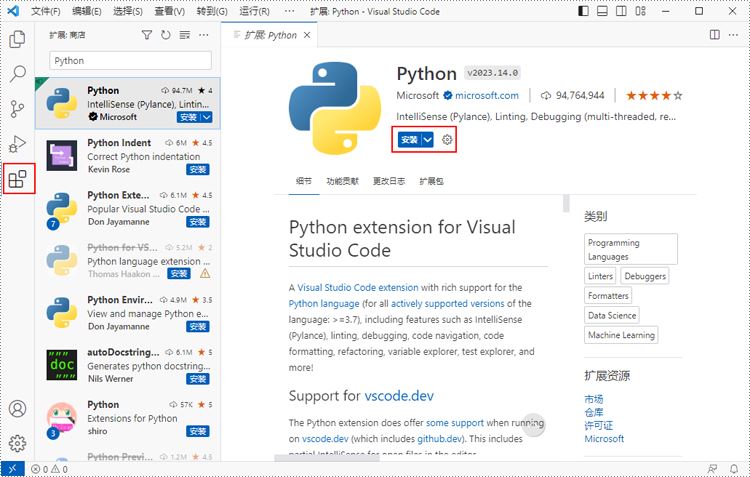The height and width of the screenshot is (477, 750).
Task: Open the Search view in activity bar
Action: click(17, 74)
